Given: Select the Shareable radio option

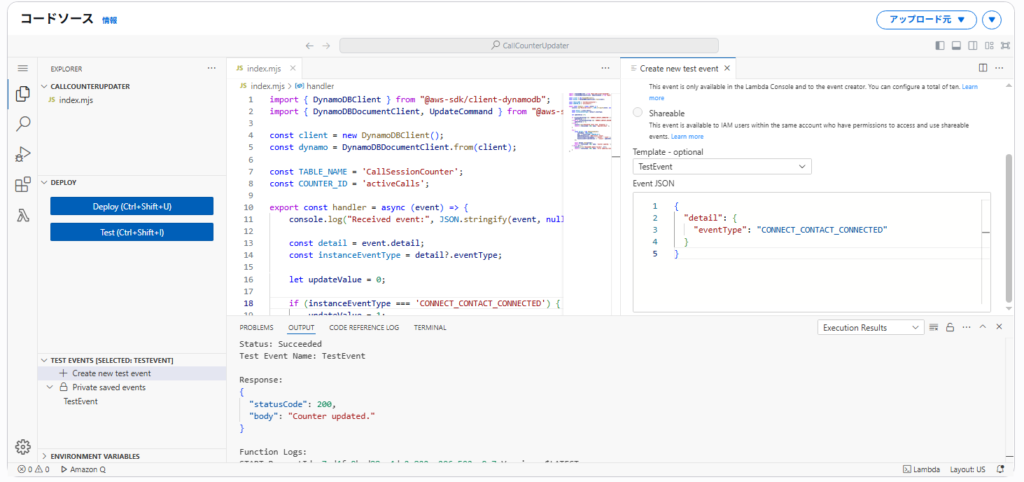Looking at the screenshot, I should [638, 114].
